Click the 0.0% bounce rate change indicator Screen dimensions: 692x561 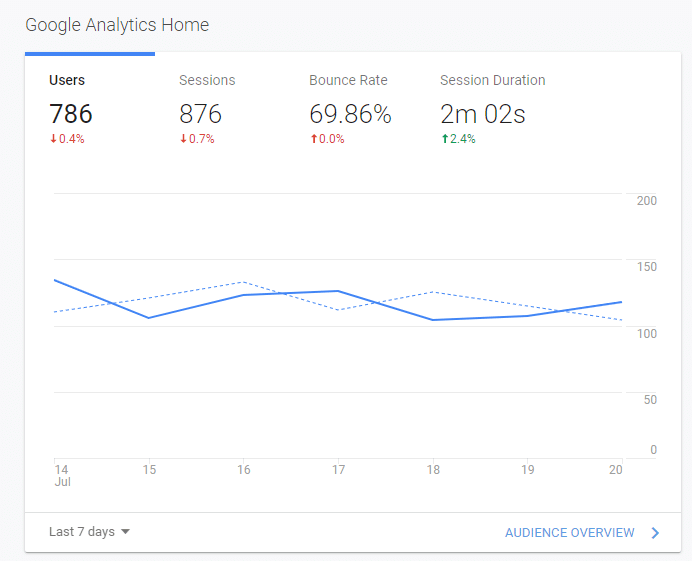327,139
